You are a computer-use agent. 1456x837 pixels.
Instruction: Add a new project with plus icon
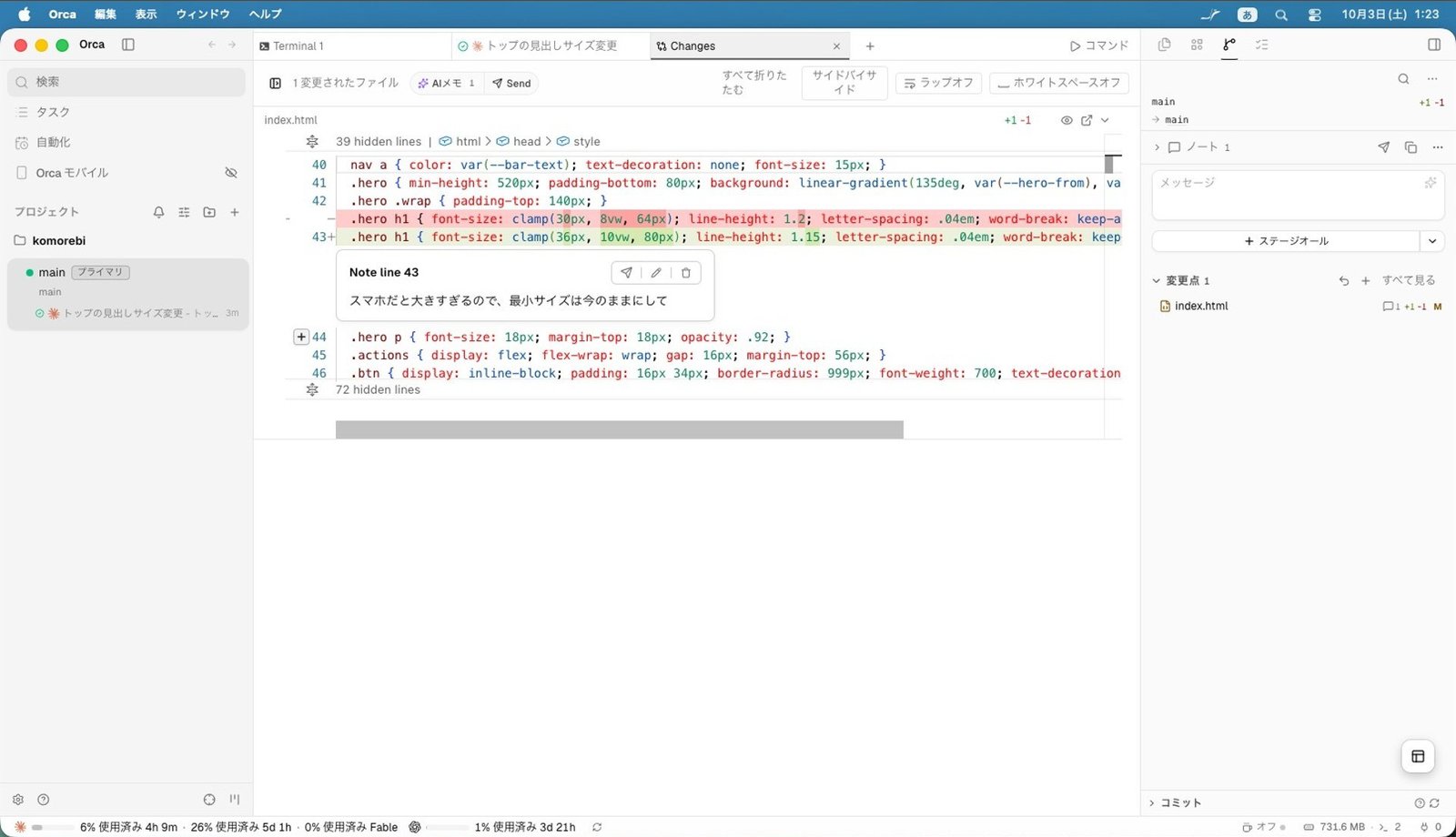click(x=235, y=212)
